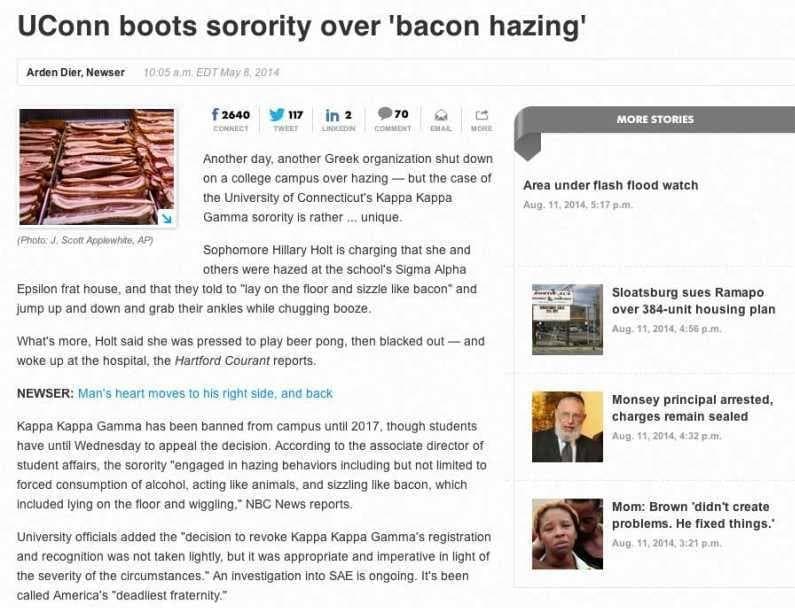Tweet this article using Twitter icon
Viewport: 795px width, 608px height.
point(285,119)
